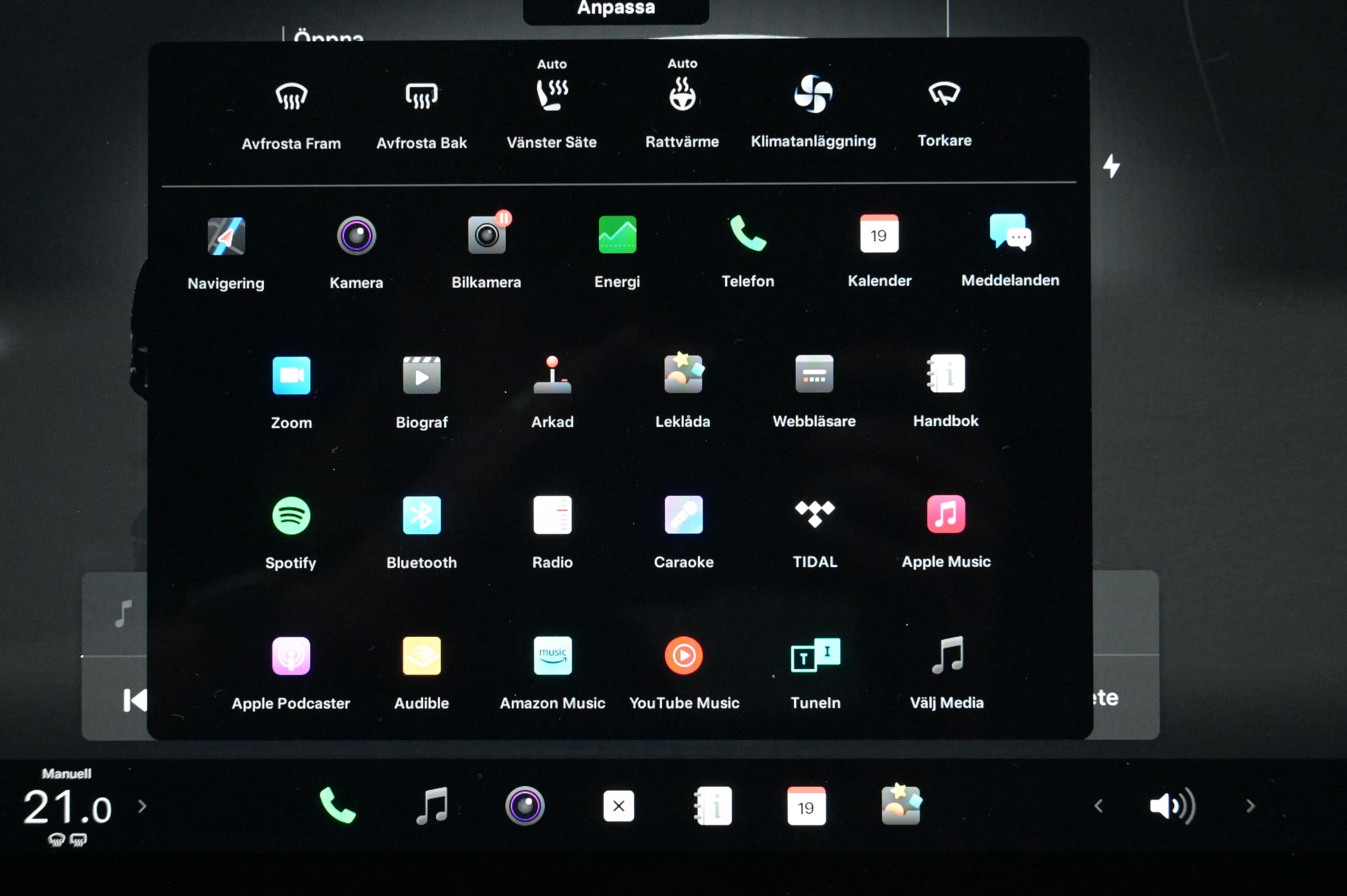Open the Energi app

(617, 234)
